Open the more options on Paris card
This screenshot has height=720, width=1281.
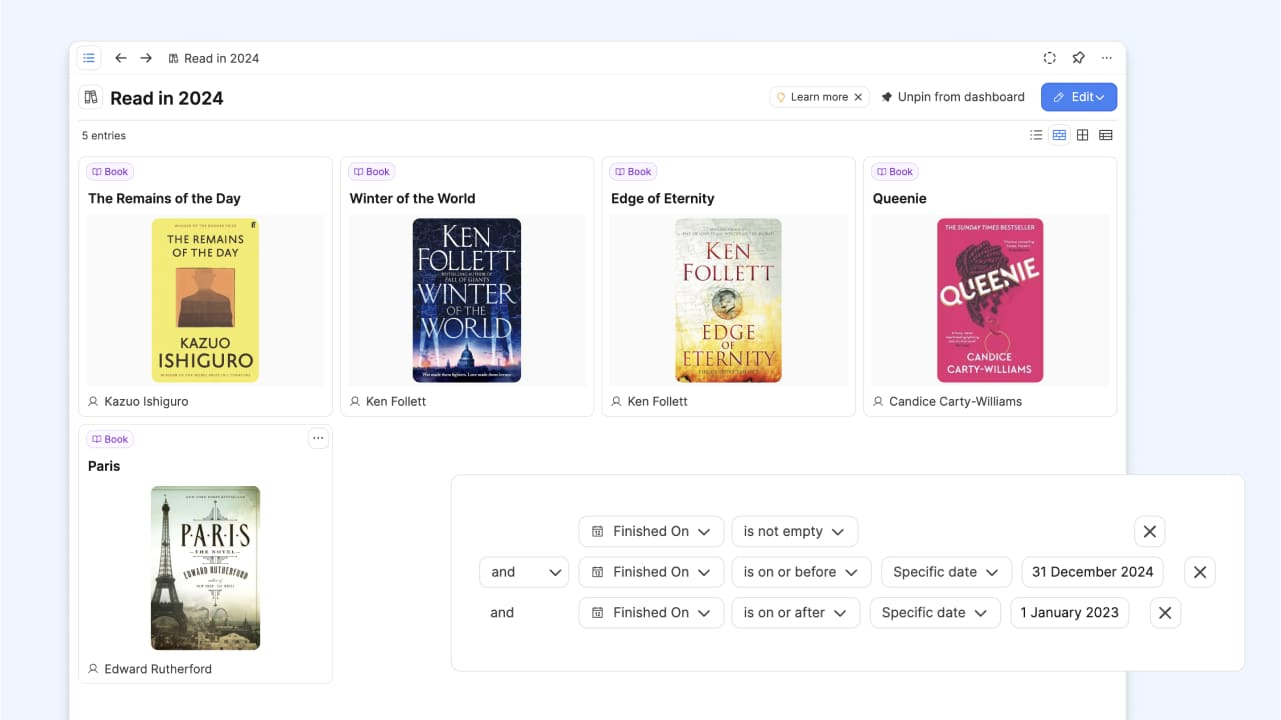[318, 438]
